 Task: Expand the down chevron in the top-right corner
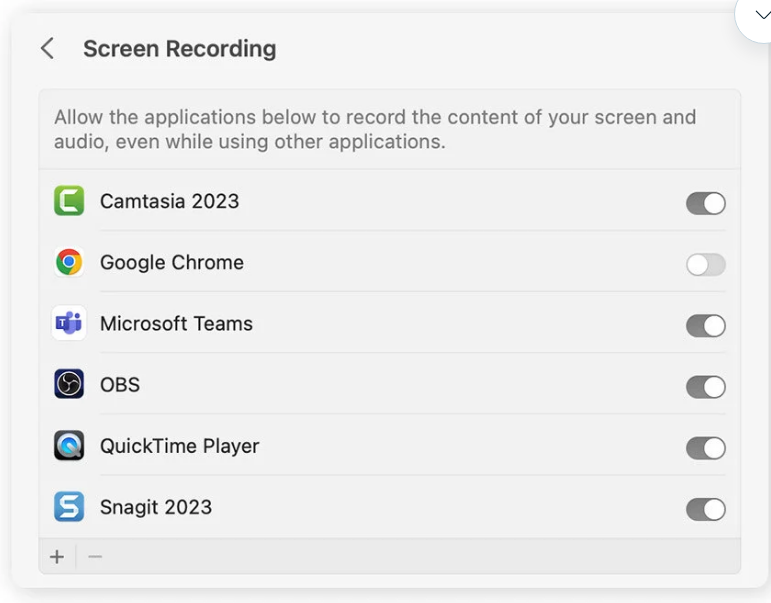(762, 15)
